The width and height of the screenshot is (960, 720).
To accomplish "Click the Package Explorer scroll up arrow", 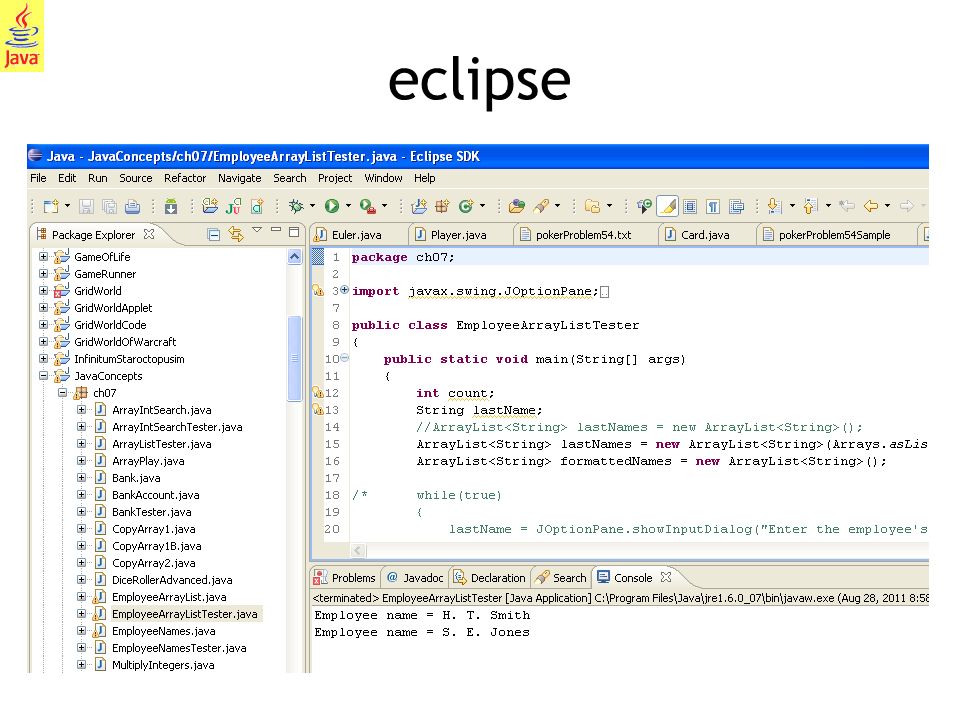I will tap(294, 257).
